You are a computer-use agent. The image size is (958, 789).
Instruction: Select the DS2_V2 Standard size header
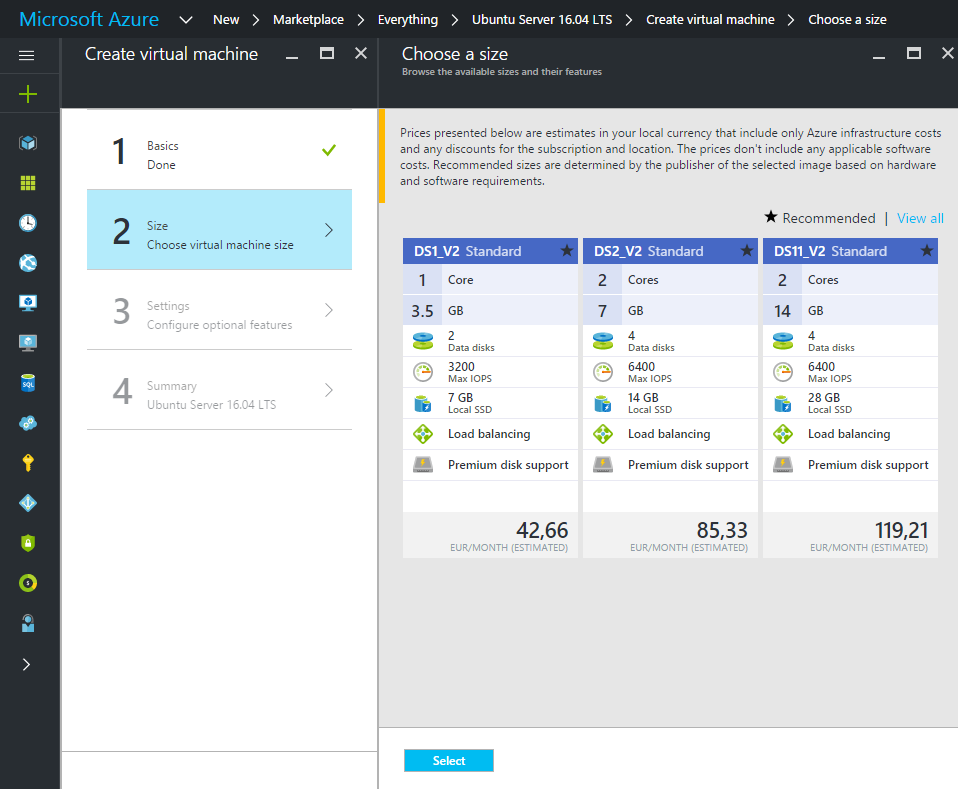point(670,251)
